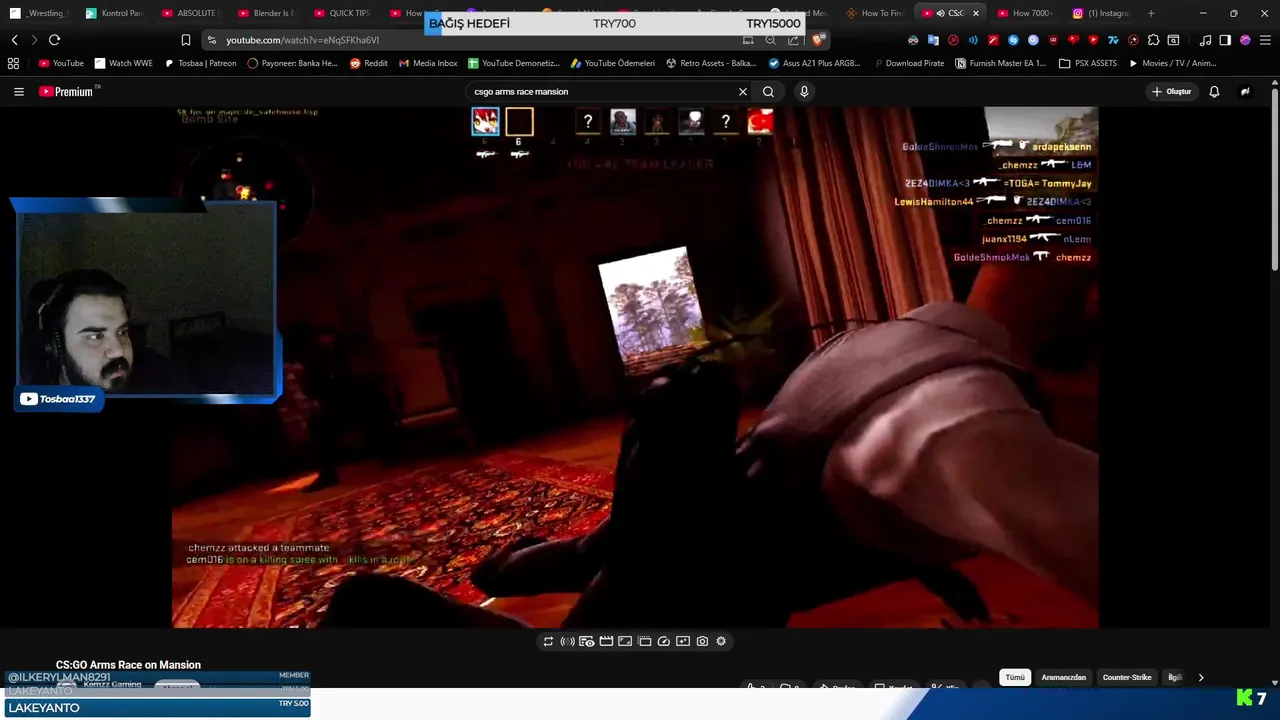The height and width of the screenshot is (720, 1280).
Task: Open the Retro Assets - Balka bookmark
Action: pos(710,63)
